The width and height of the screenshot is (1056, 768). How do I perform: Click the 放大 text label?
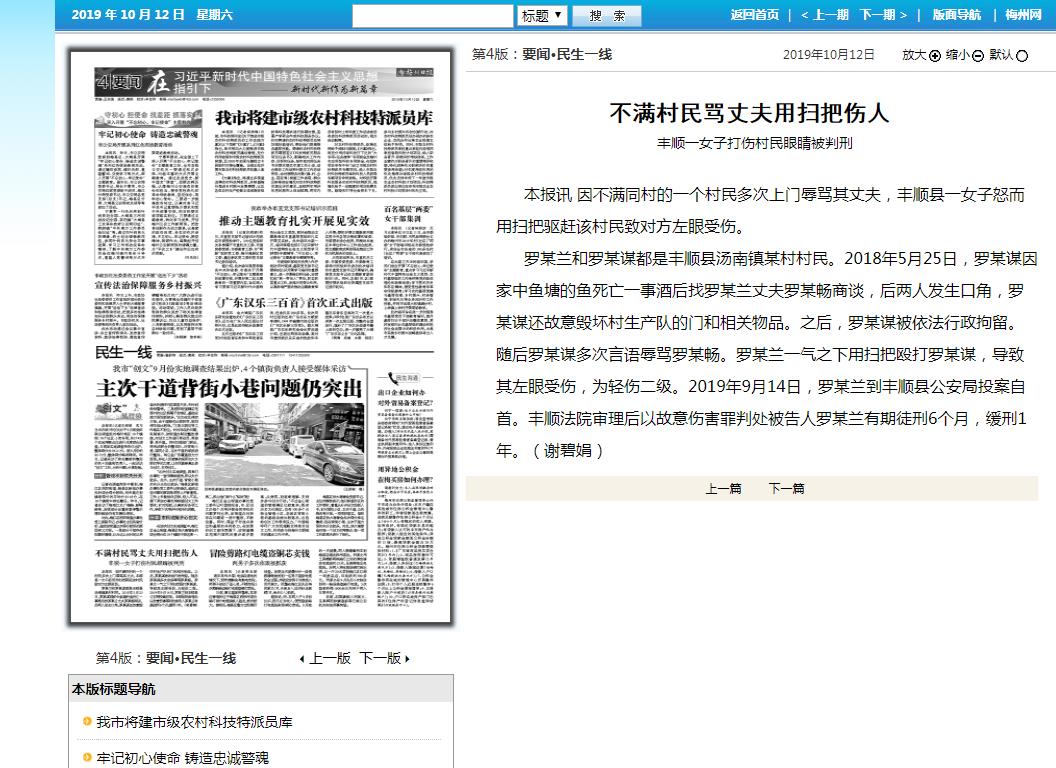click(914, 55)
